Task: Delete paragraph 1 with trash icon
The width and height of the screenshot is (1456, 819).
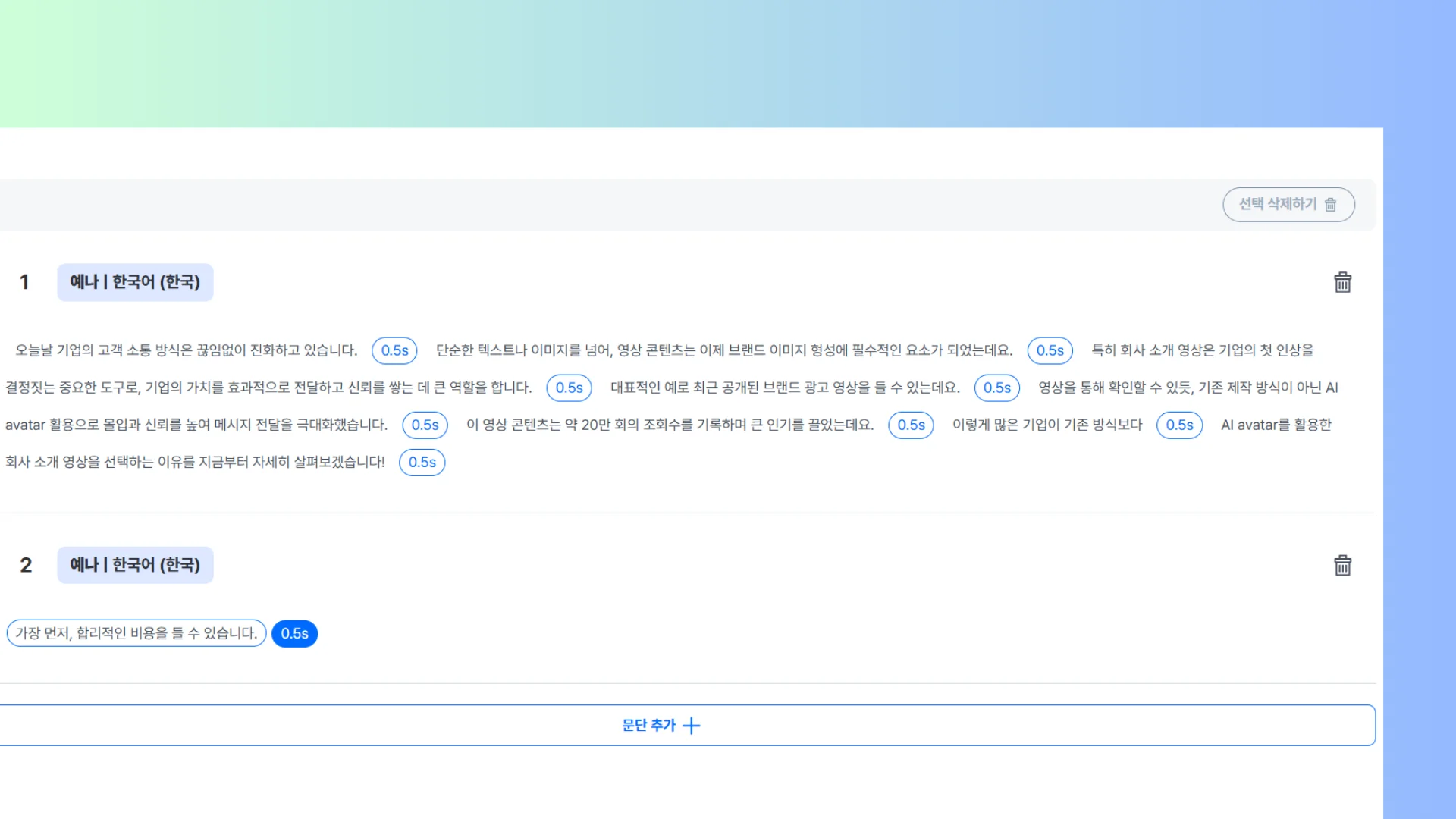Action: pyautogui.click(x=1342, y=282)
